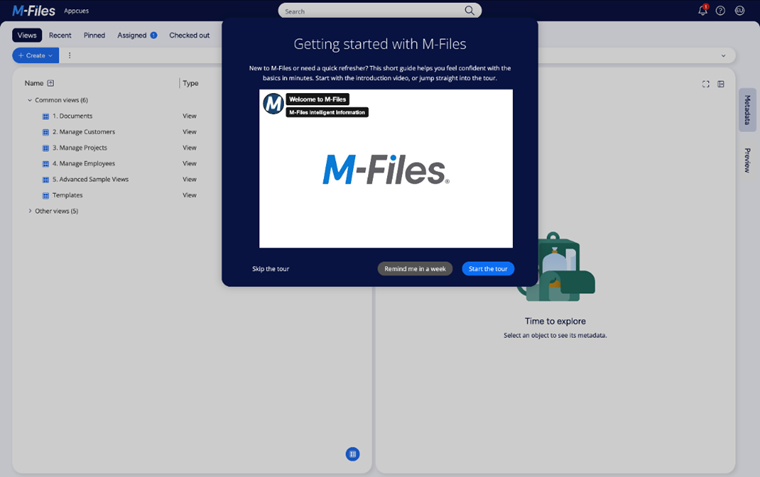The width and height of the screenshot is (760, 477).
Task: Switch to the Pinned tab
Action: [x=94, y=35]
